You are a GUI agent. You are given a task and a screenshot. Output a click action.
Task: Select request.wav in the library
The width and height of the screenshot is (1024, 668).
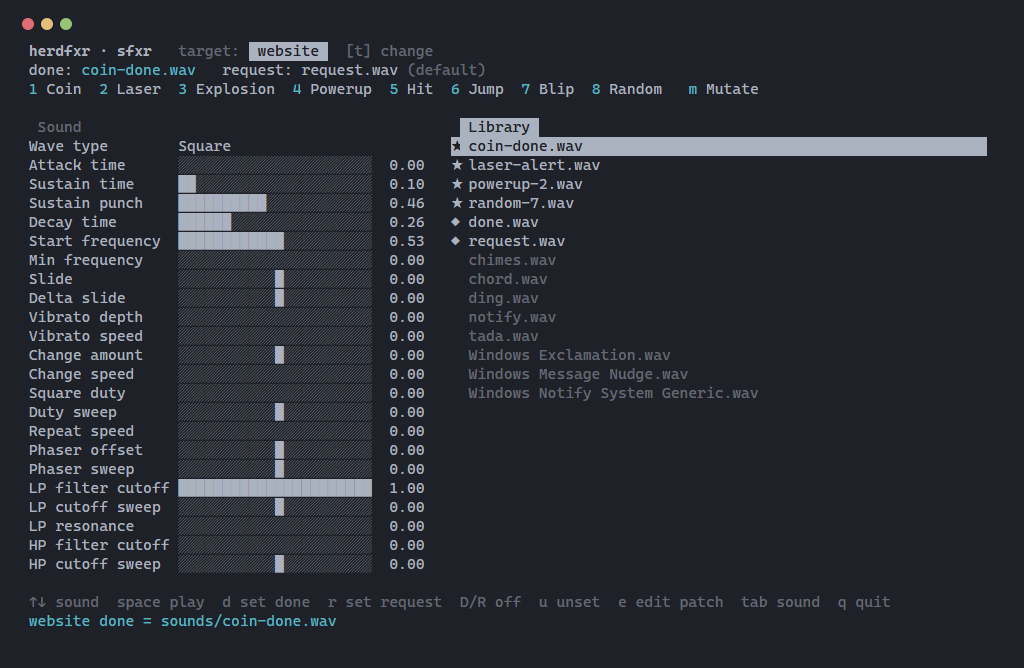pos(516,241)
